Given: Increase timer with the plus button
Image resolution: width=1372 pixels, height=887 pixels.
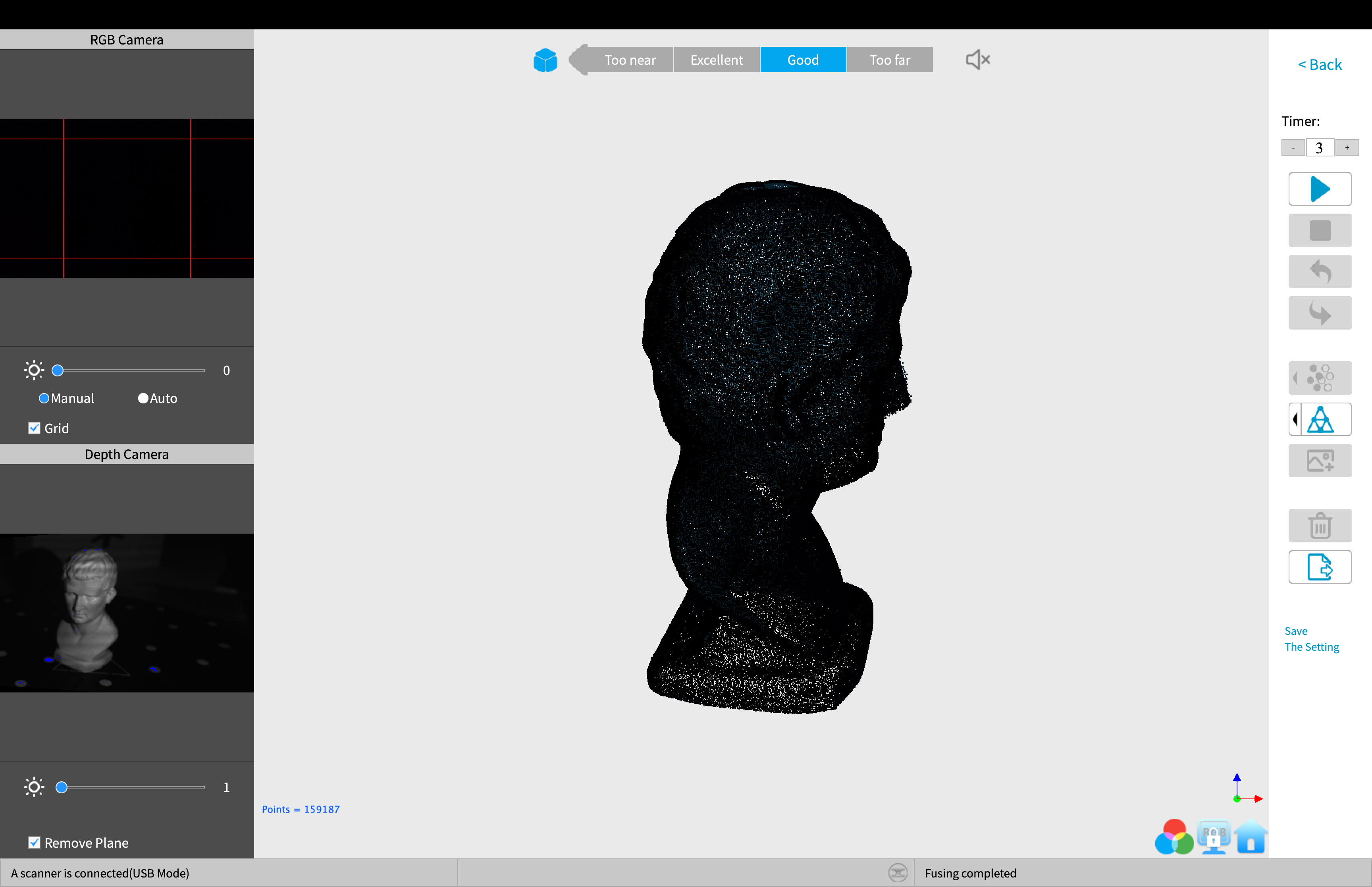Looking at the screenshot, I should click(x=1347, y=147).
